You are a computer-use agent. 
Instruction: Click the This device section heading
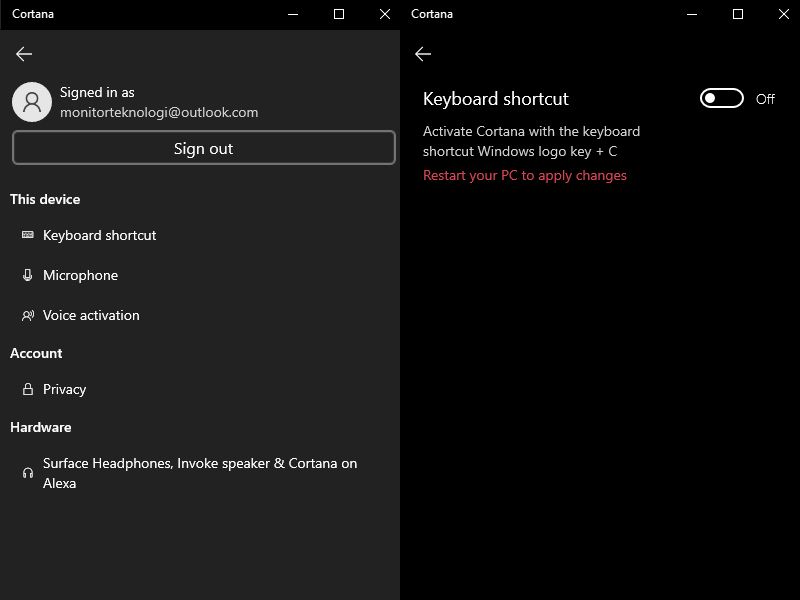45,199
